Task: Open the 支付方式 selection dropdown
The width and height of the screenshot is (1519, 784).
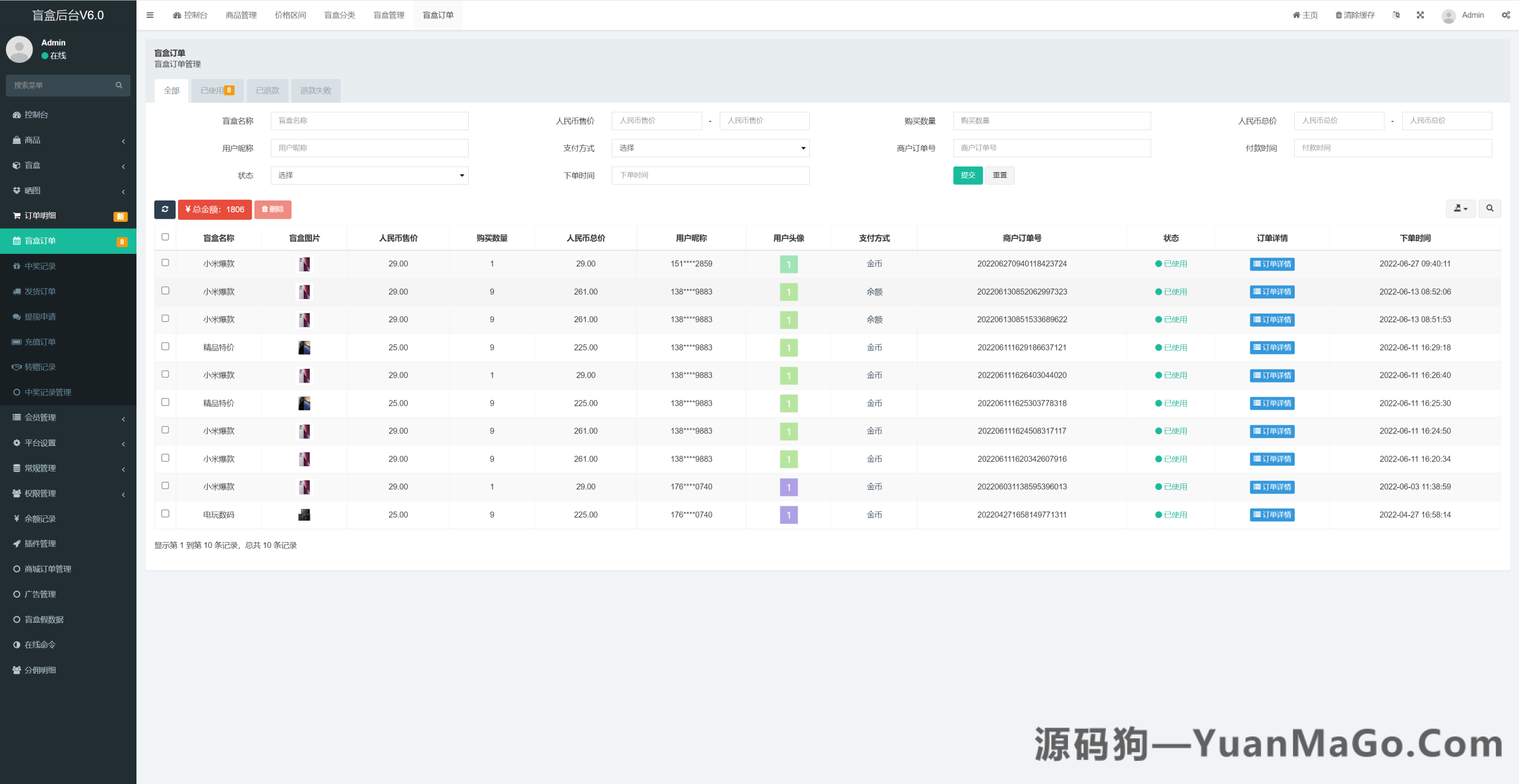Action: pyautogui.click(x=710, y=148)
